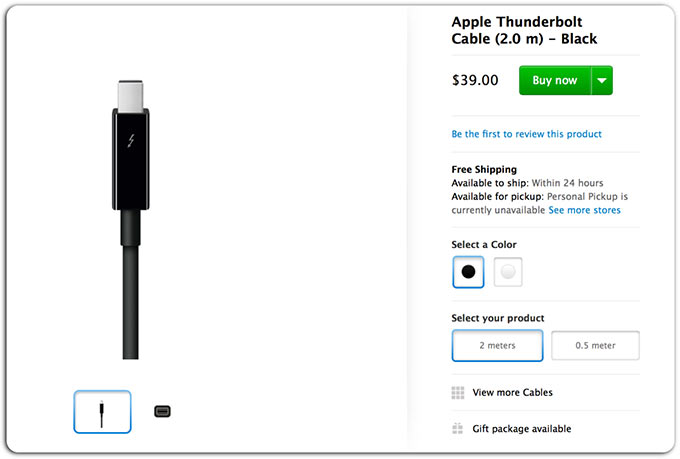Click the $39.00 price
The height and width of the screenshot is (459, 680).
pyautogui.click(x=475, y=80)
